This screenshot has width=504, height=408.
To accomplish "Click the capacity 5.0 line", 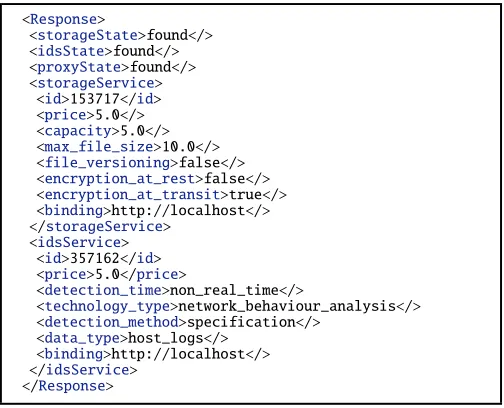I will coord(103,131).
